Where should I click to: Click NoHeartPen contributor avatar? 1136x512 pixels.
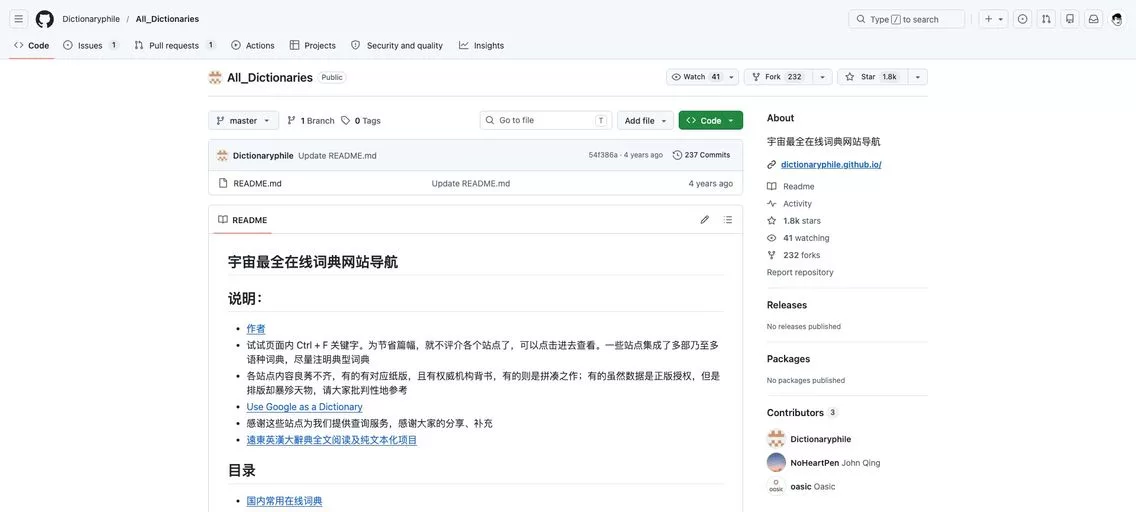click(776, 462)
